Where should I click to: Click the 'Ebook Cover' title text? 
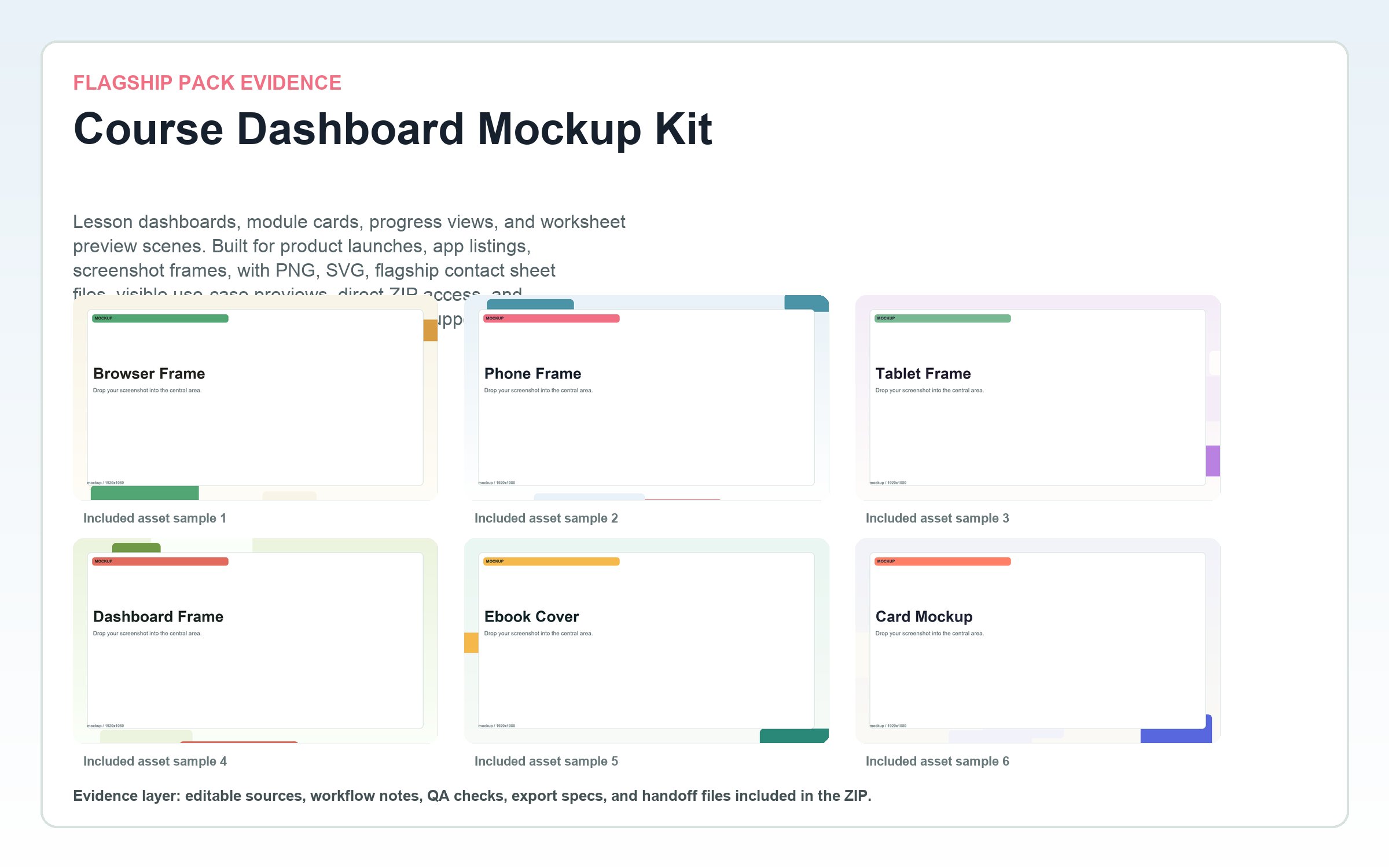(532, 617)
